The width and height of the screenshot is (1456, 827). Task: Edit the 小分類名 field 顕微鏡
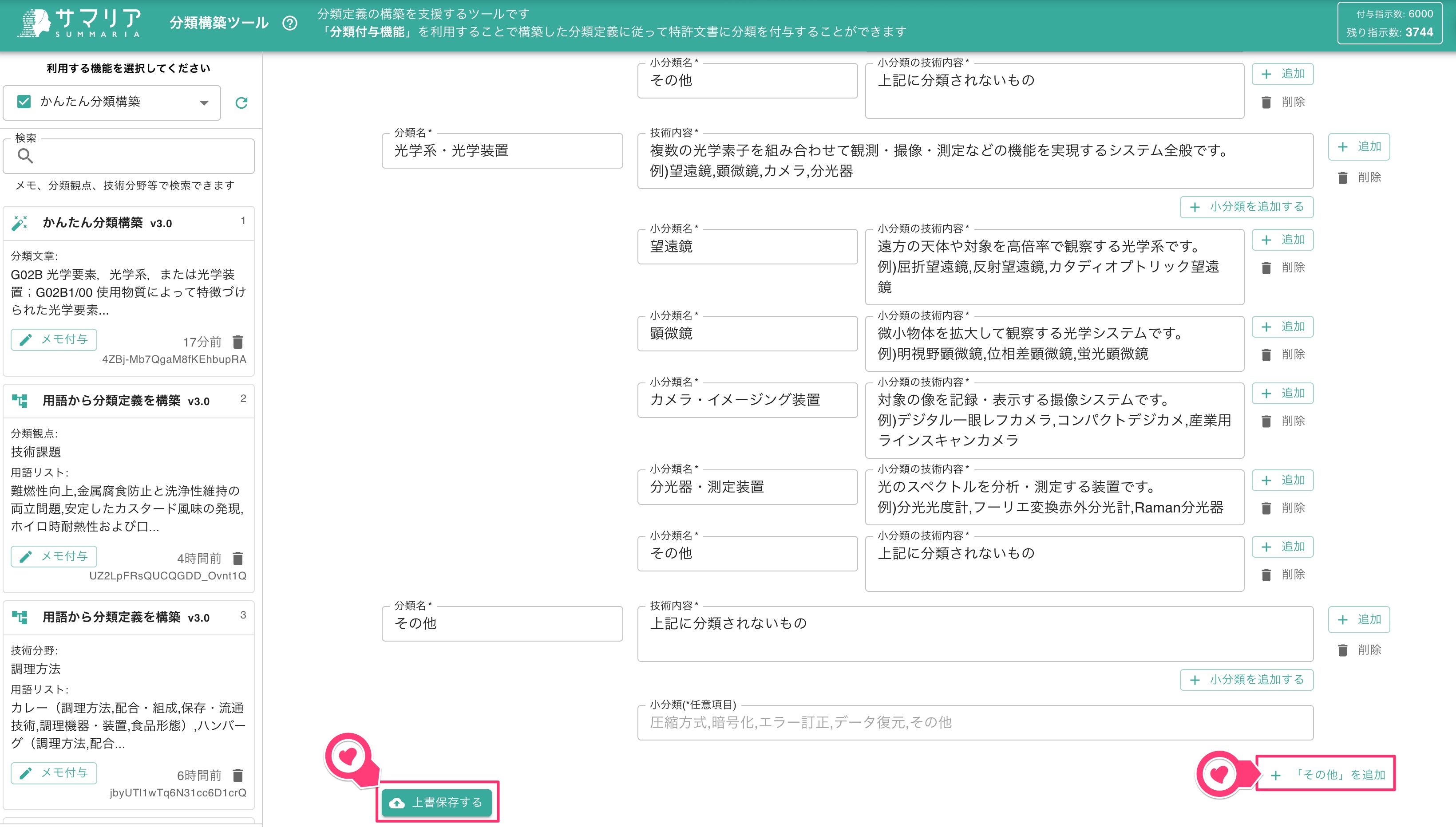tap(748, 333)
